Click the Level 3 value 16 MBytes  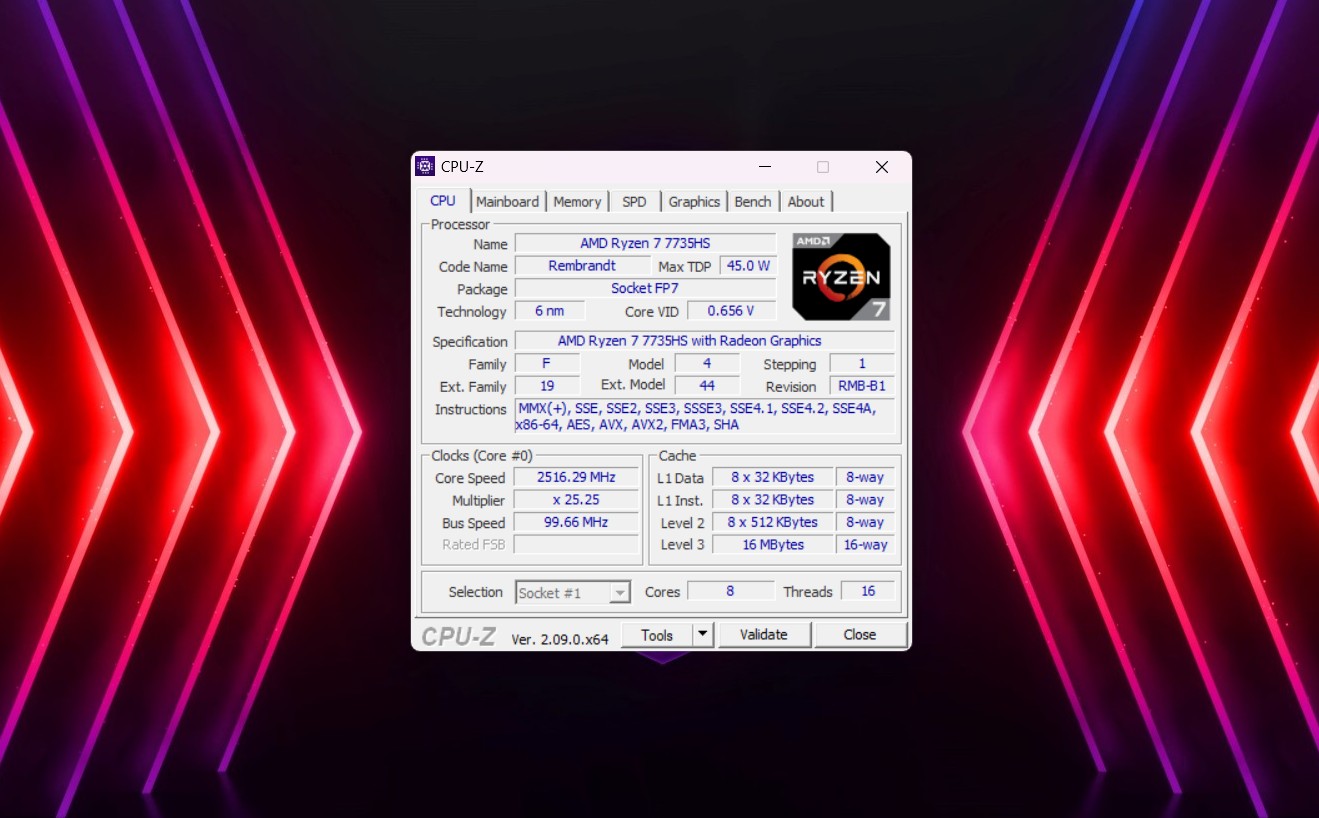click(772, 545)
